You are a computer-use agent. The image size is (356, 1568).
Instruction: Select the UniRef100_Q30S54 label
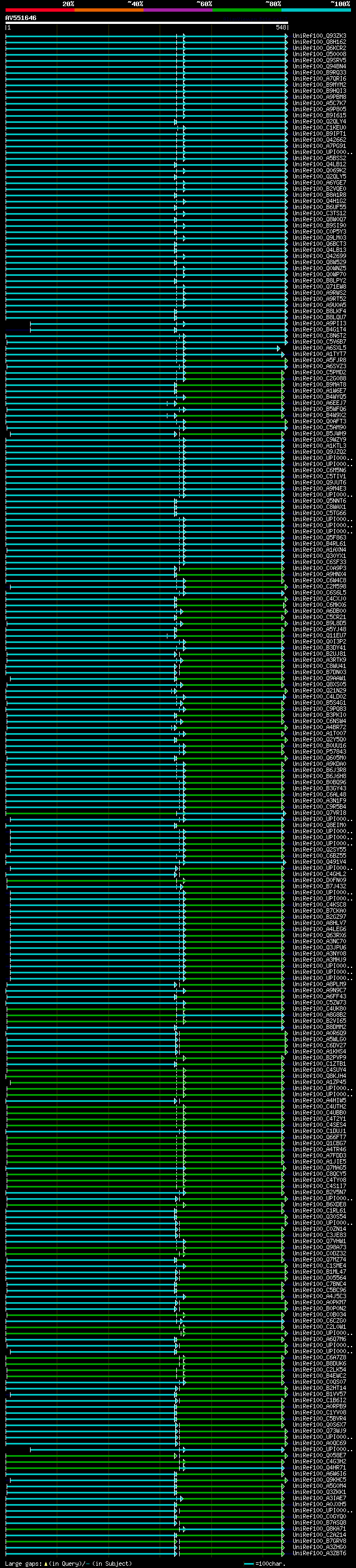pyautogui.click(x=319, y=1217)
